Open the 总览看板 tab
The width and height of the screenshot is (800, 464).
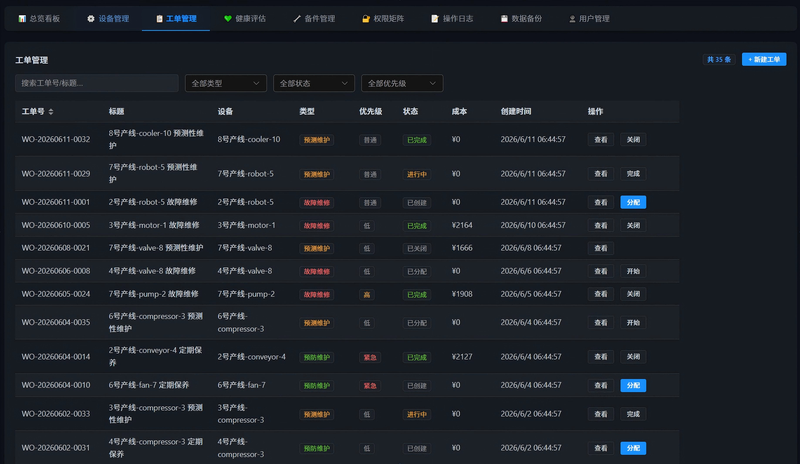point(39,19)
